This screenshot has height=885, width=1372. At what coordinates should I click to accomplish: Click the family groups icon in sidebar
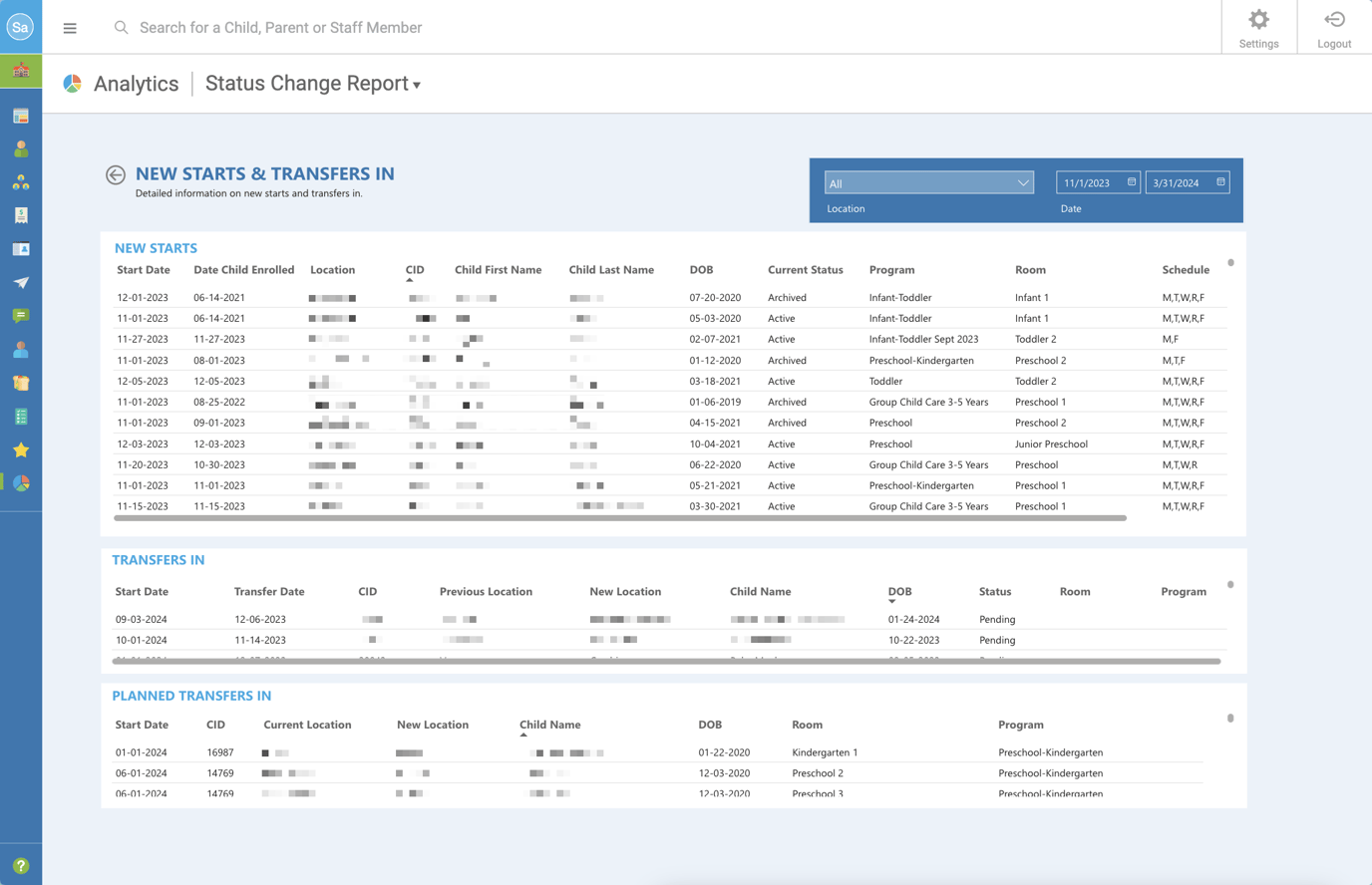tap(20, 180)
